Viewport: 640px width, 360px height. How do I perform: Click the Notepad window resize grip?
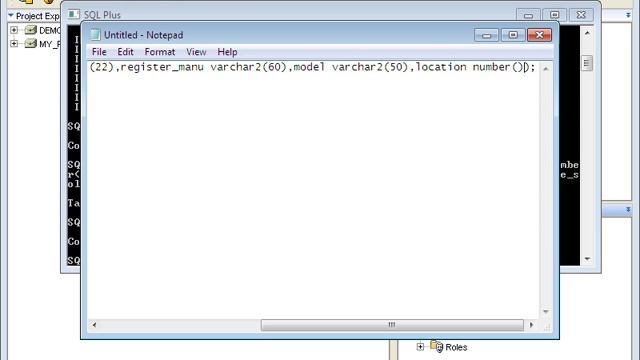[547, 327]
